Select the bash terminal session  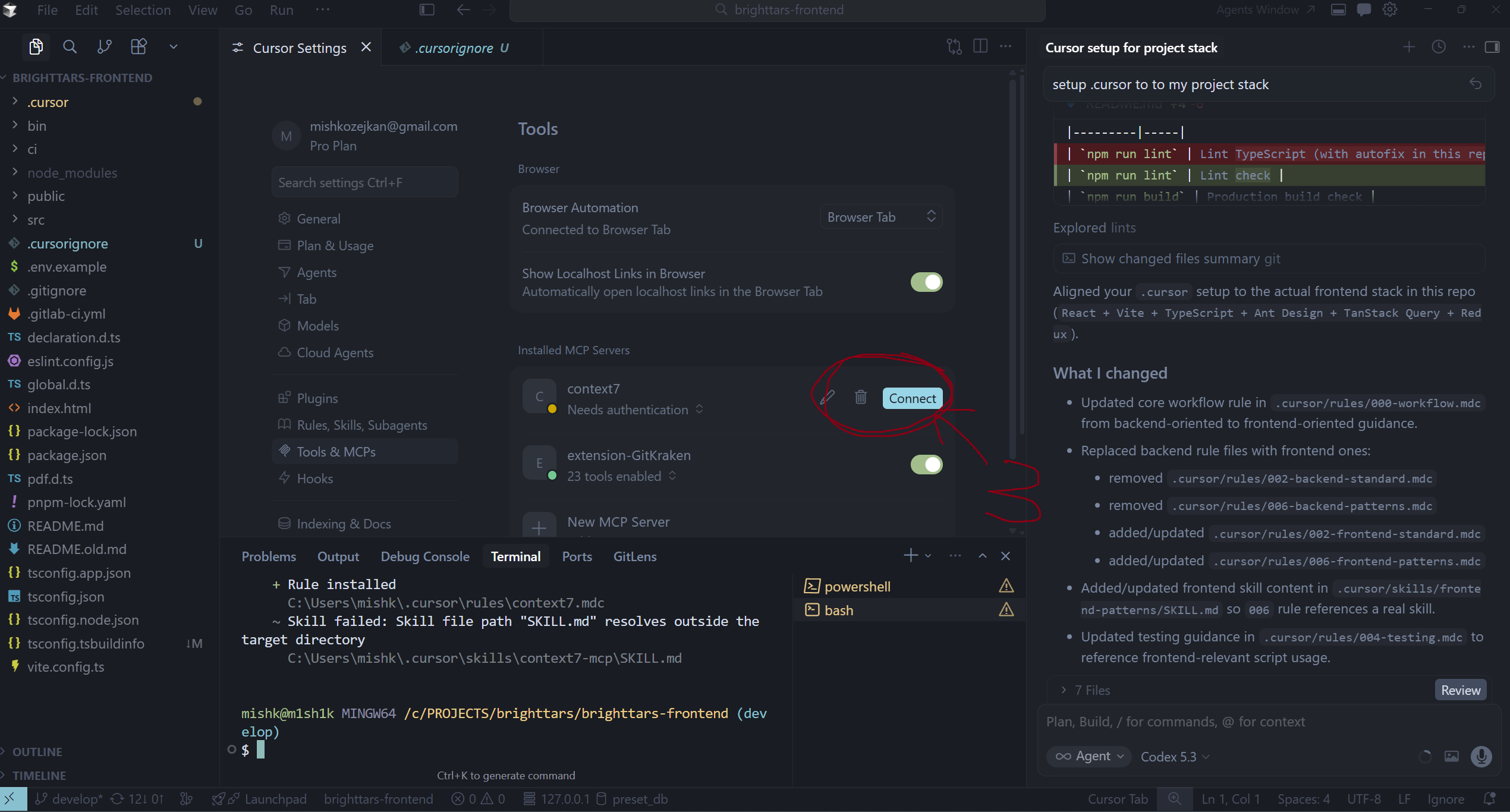(x=909, y=610)
